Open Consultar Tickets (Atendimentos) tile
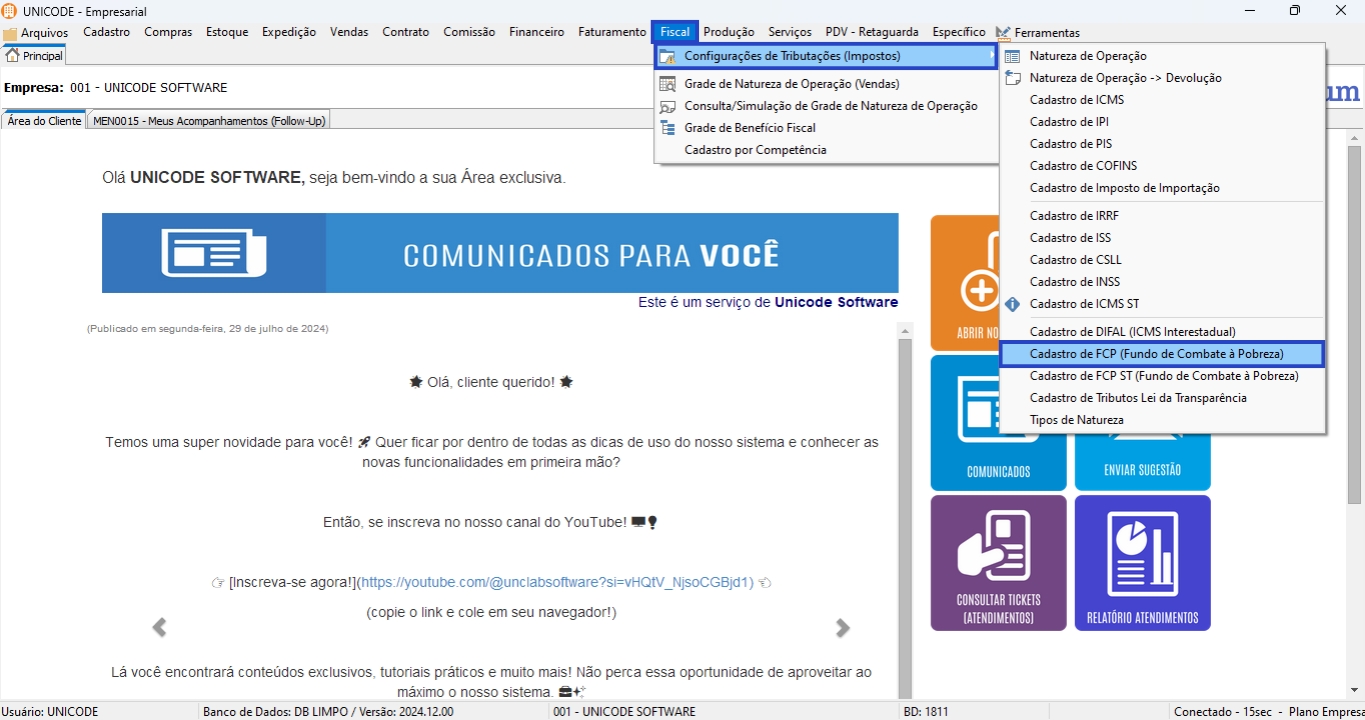The image size is (1365, 720). click(x=998, y=563)
